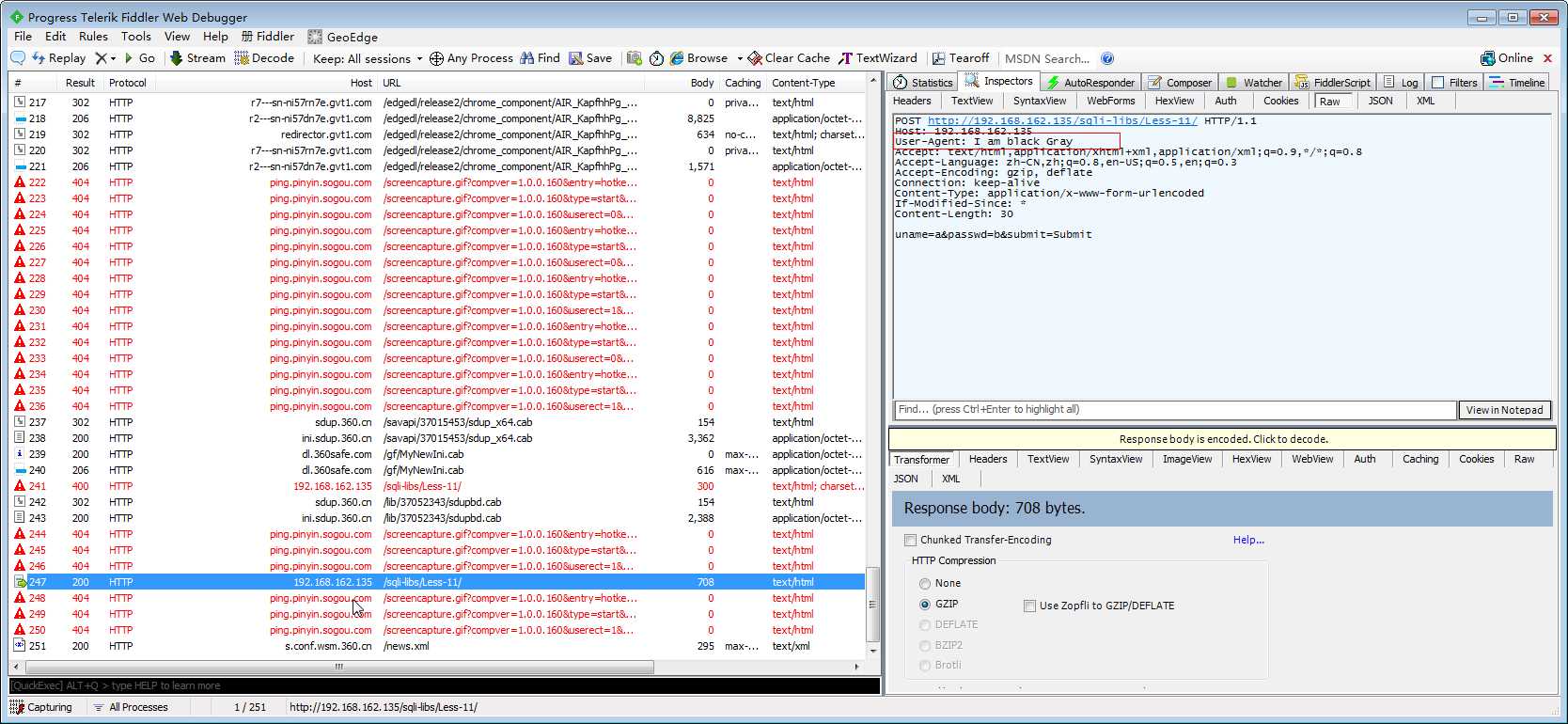Open the Keep: All sessions dropdown

tap(368, 58)
